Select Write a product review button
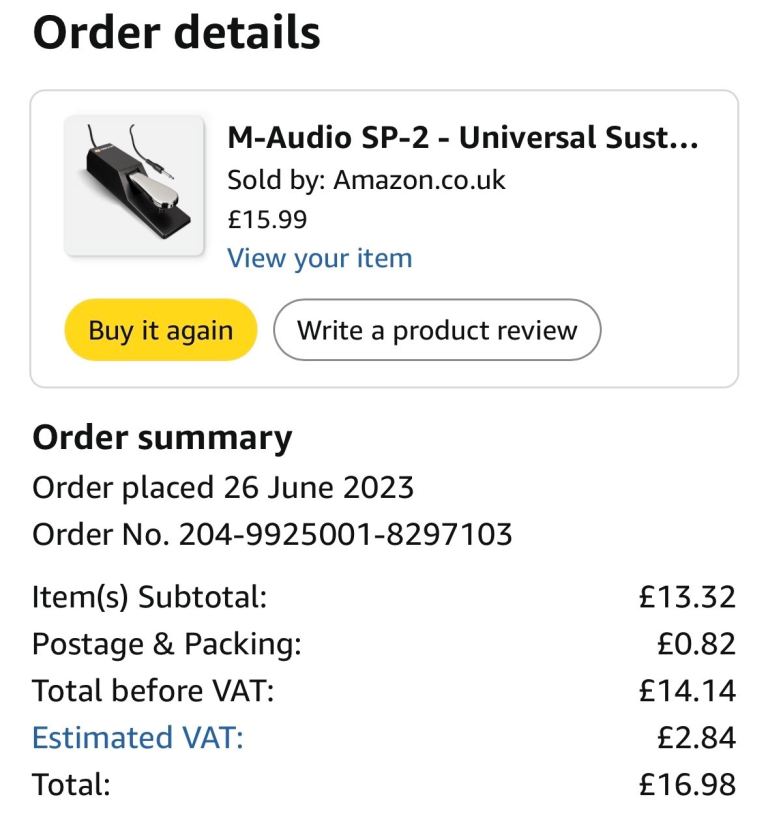Screen dimensions: 768x814 437,330
